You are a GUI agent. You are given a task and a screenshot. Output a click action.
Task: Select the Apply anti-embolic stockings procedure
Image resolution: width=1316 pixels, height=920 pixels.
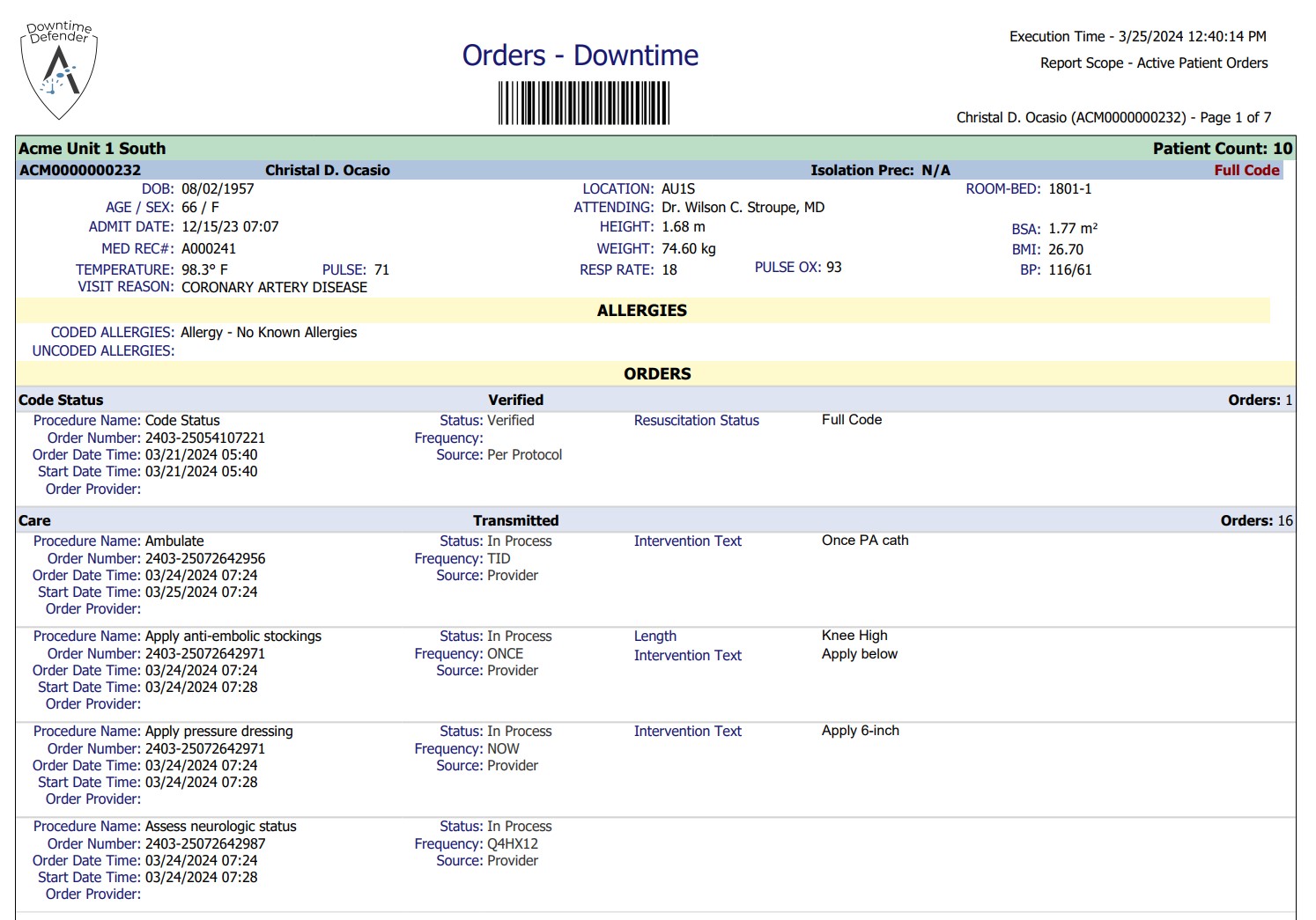click(233, 637)
